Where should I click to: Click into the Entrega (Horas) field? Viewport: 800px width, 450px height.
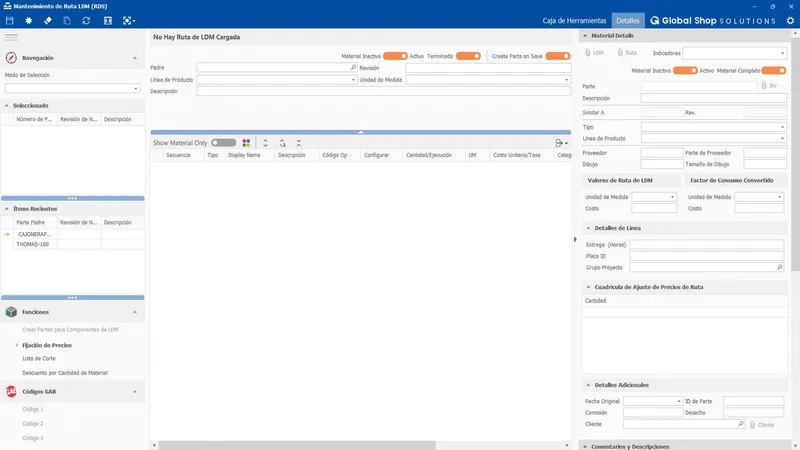tap(706, 244)
